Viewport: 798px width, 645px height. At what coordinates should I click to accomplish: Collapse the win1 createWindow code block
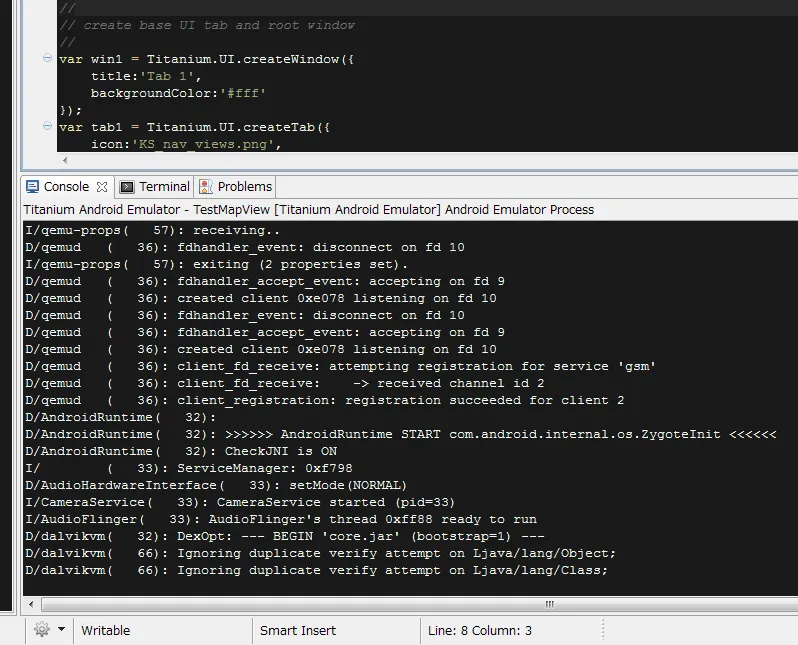tap(48, 59)
